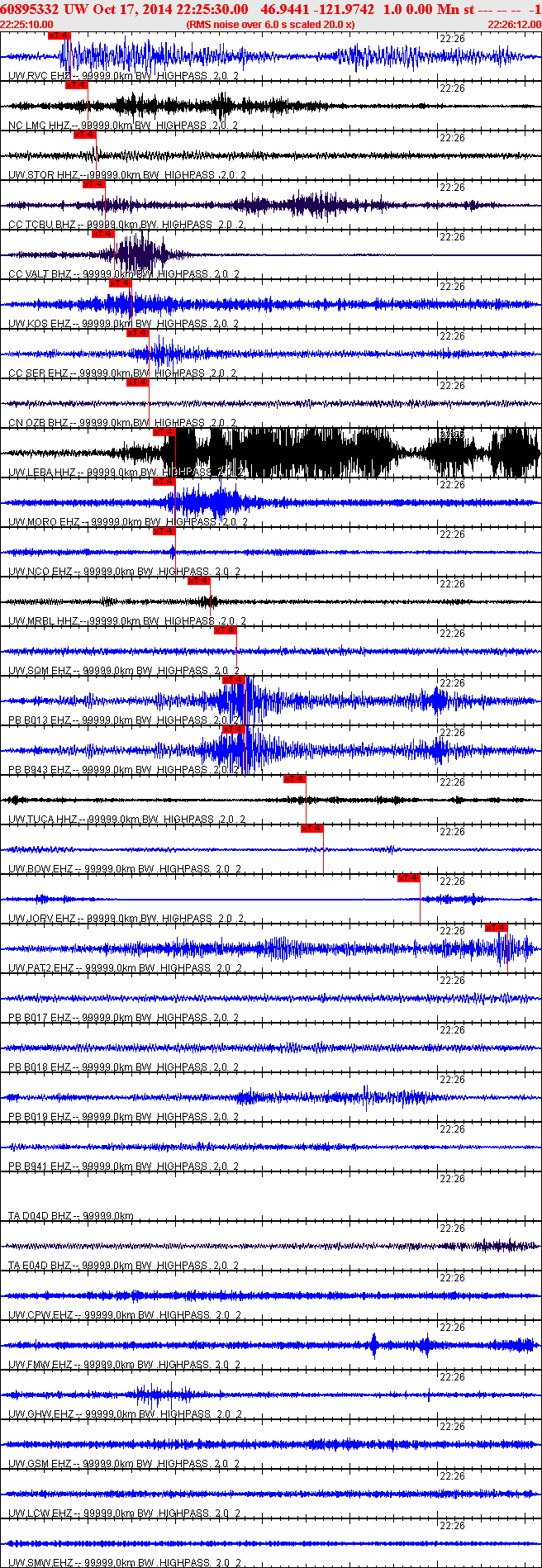Click the red arrival flag on the LEBA trace

coord(164,432)
